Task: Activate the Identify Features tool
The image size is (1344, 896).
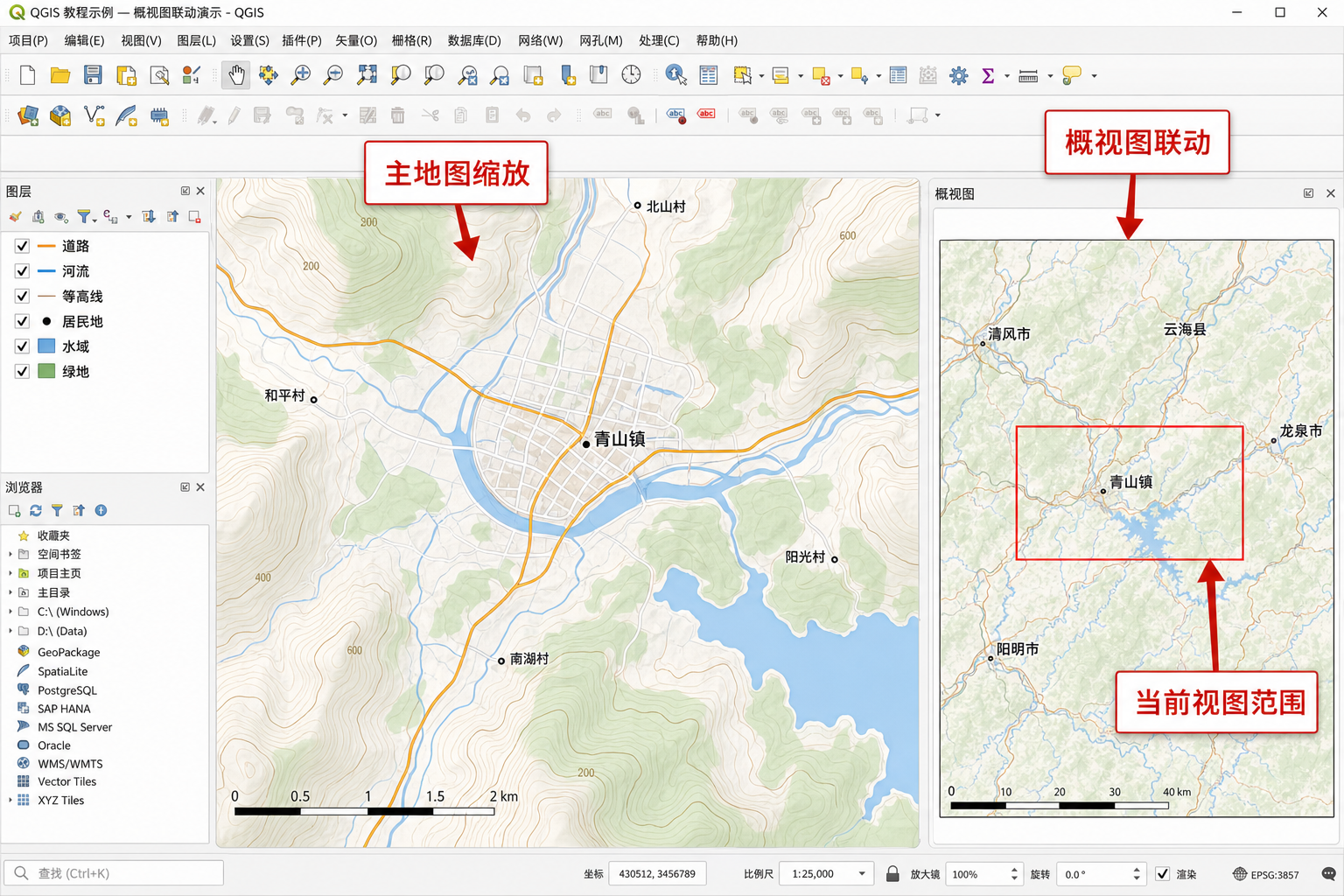Action: click(675, 75)
